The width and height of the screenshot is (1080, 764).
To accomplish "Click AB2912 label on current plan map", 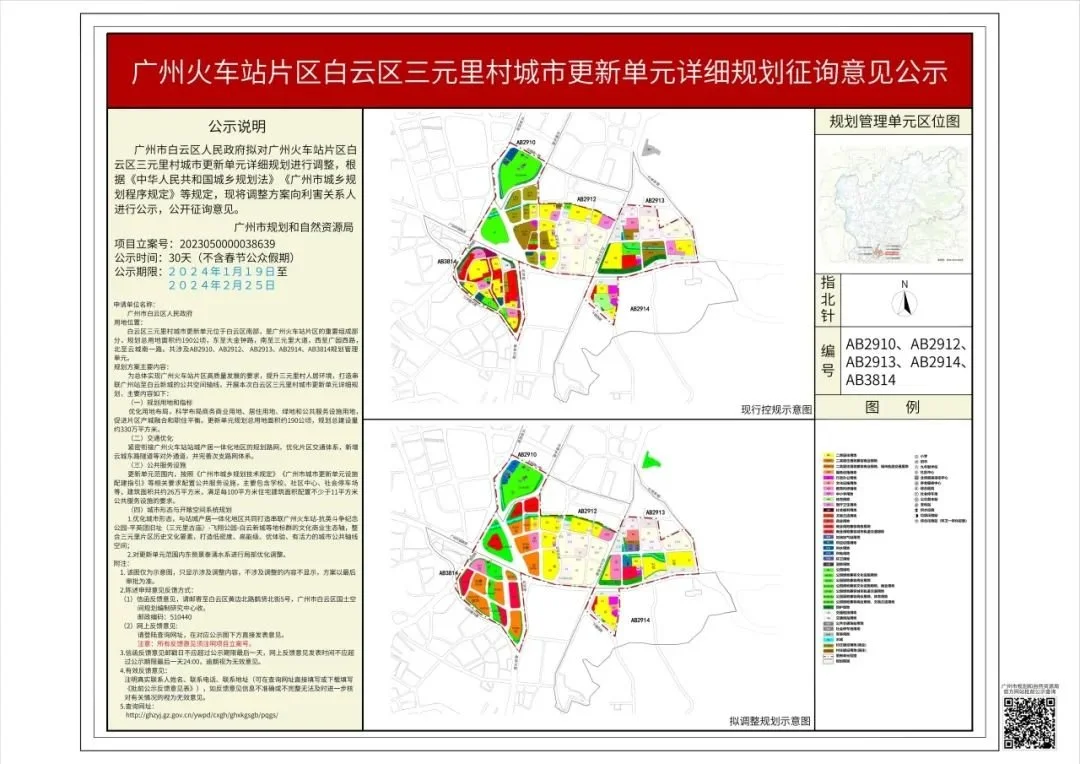I will point(586,199).
